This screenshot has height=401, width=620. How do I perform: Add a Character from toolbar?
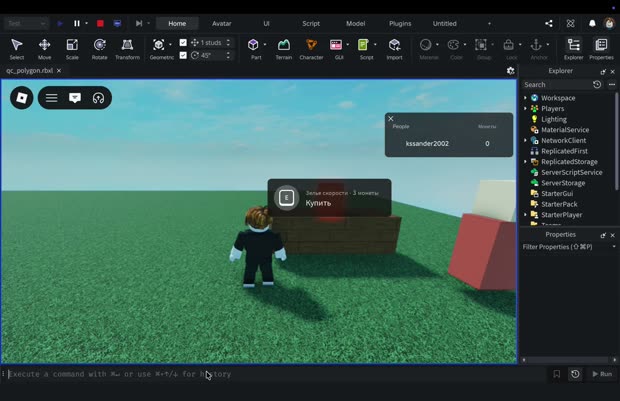coord(311,49)
